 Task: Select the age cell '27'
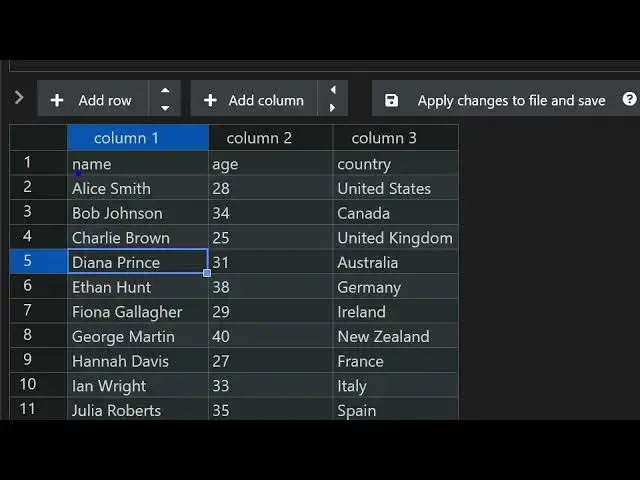coord(271,360)
